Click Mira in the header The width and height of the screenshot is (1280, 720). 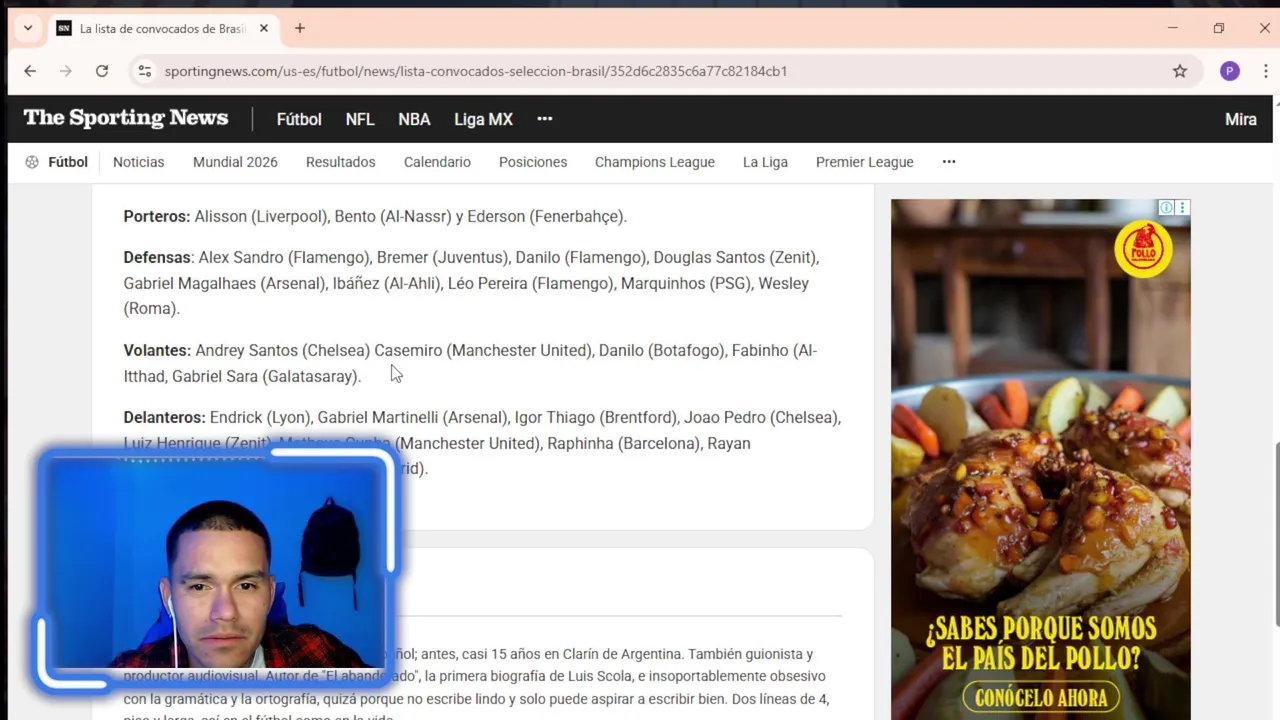pyautogui.click(x=1241, y=119)
